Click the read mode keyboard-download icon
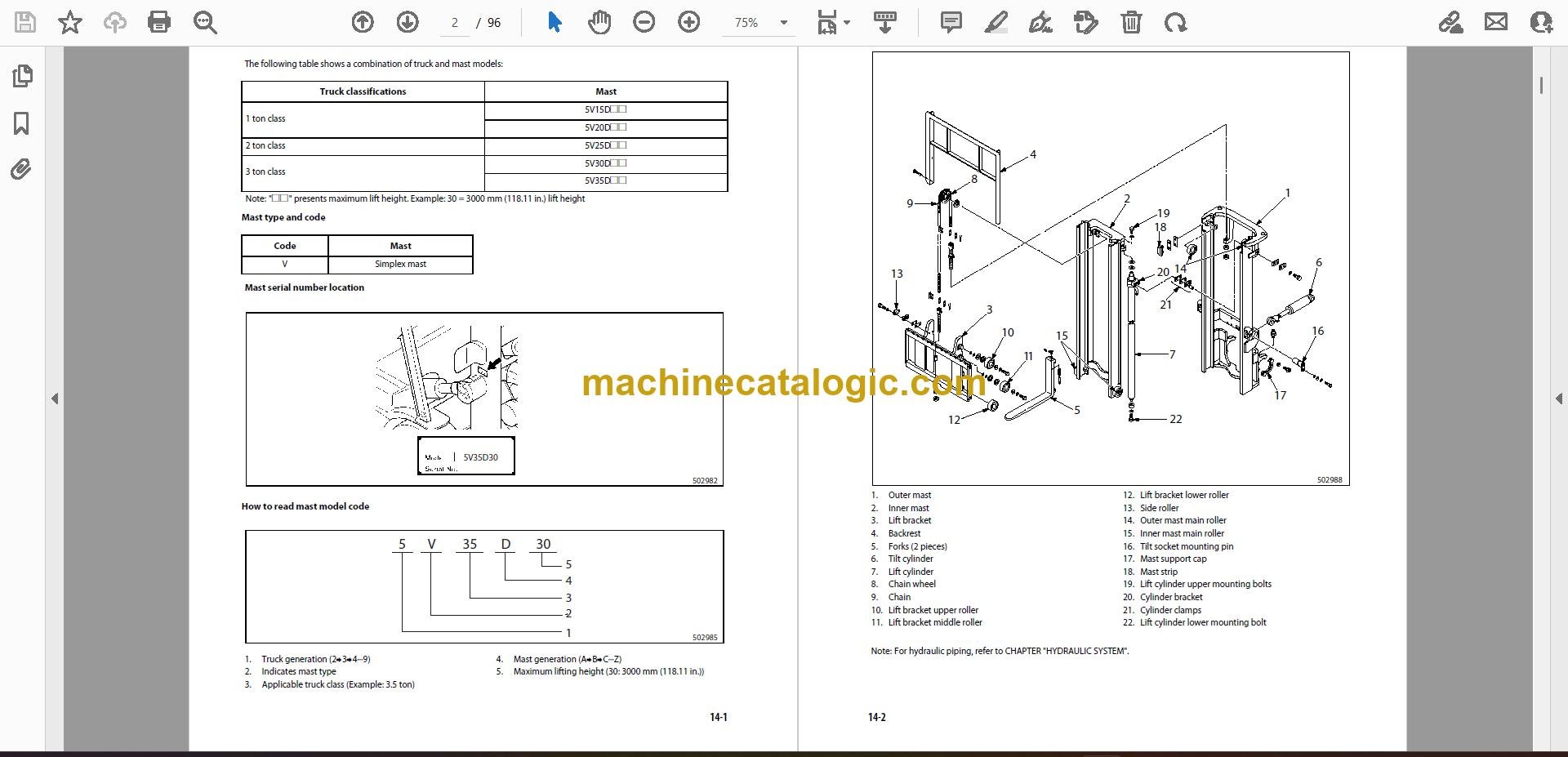 click(x=885, y=22)
